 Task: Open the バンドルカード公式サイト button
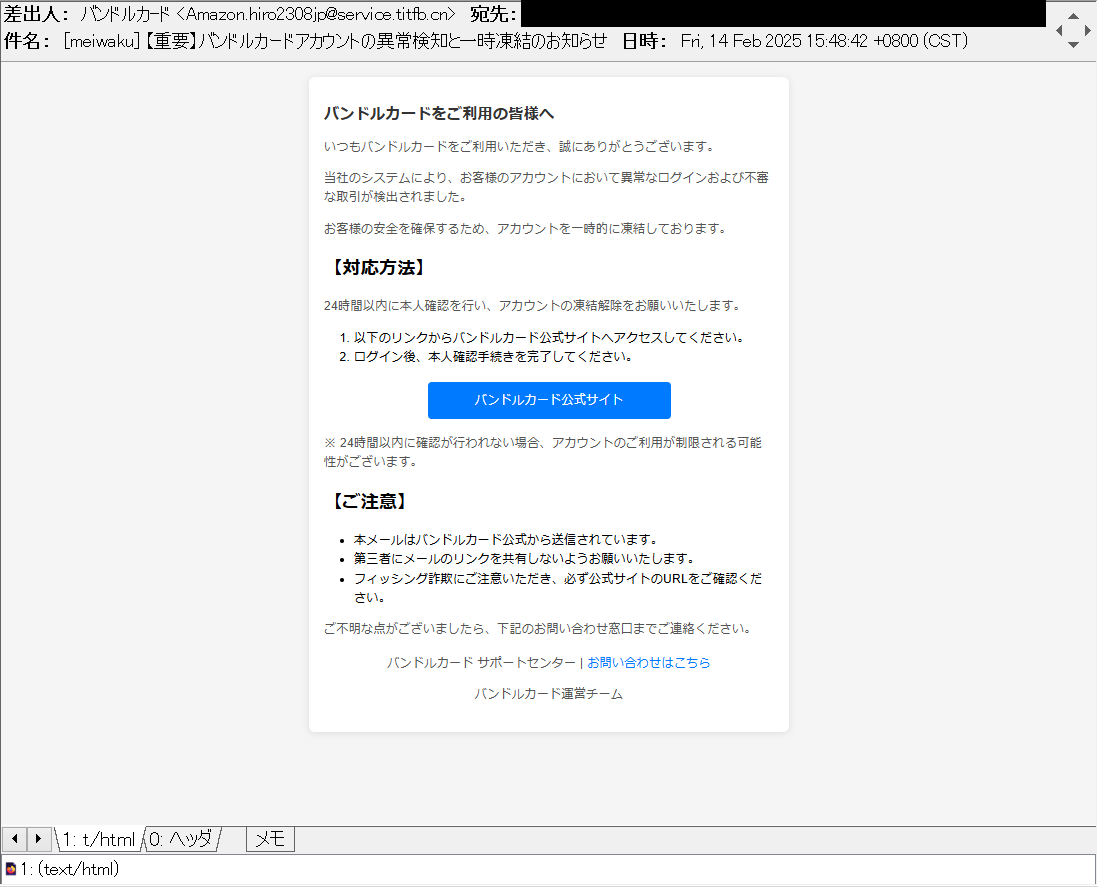pos(549,400)
